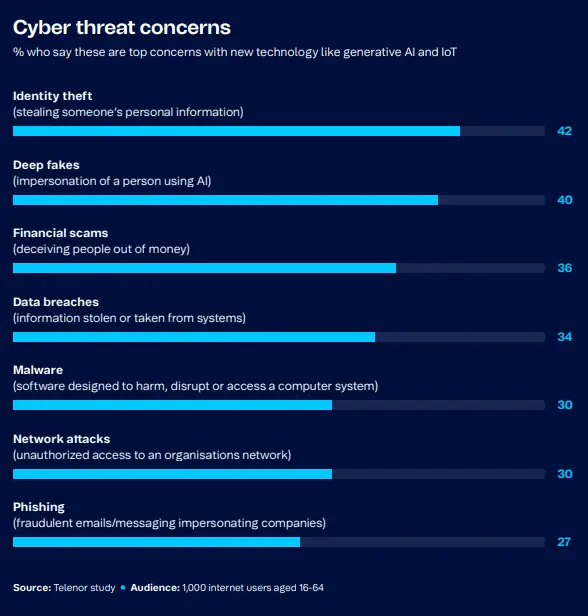Screen dimensions: 588x616
Task: Click the 'Network attacks' heading label
Action: (62, 439)
